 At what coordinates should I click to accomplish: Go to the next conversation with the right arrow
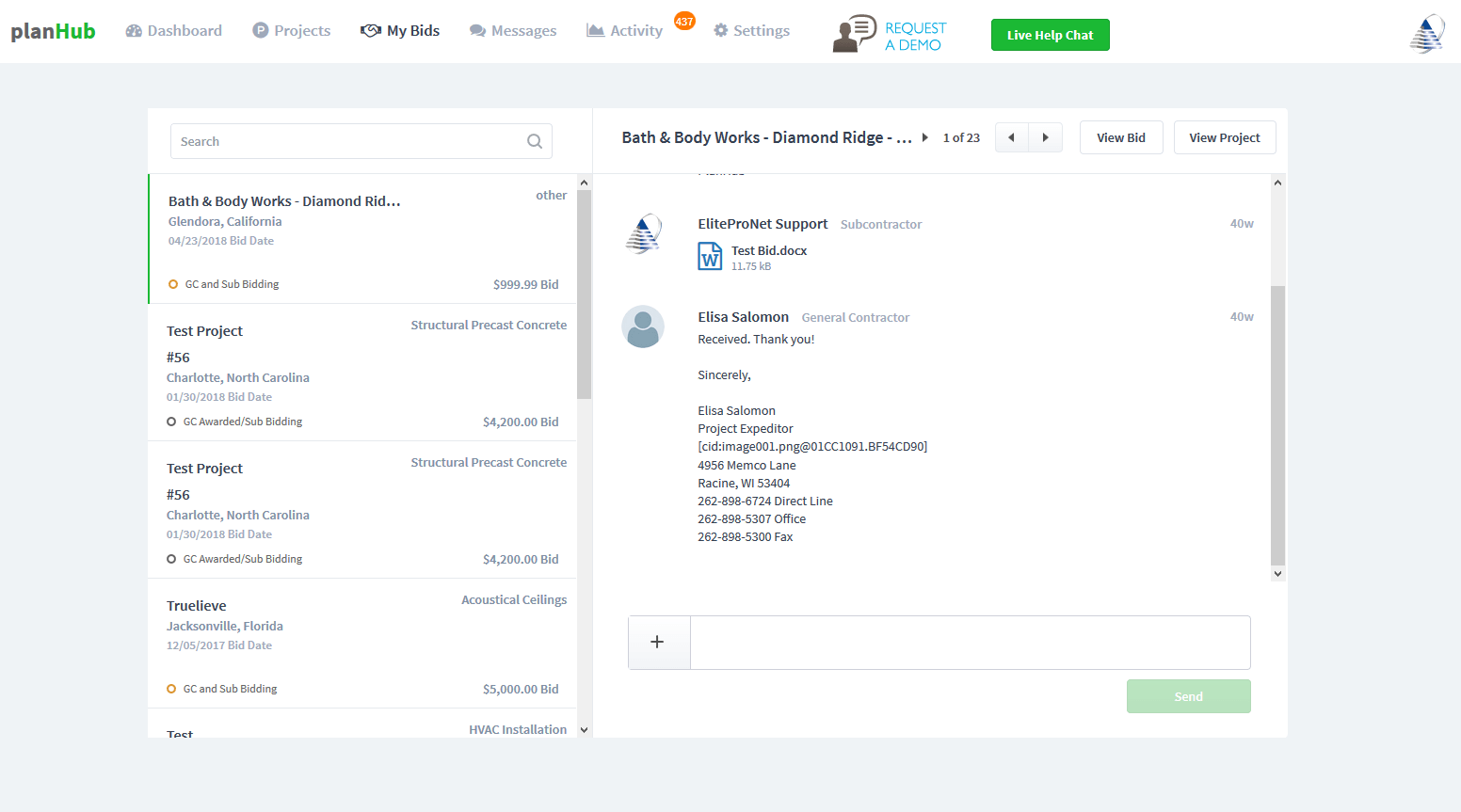[1045, 136]
